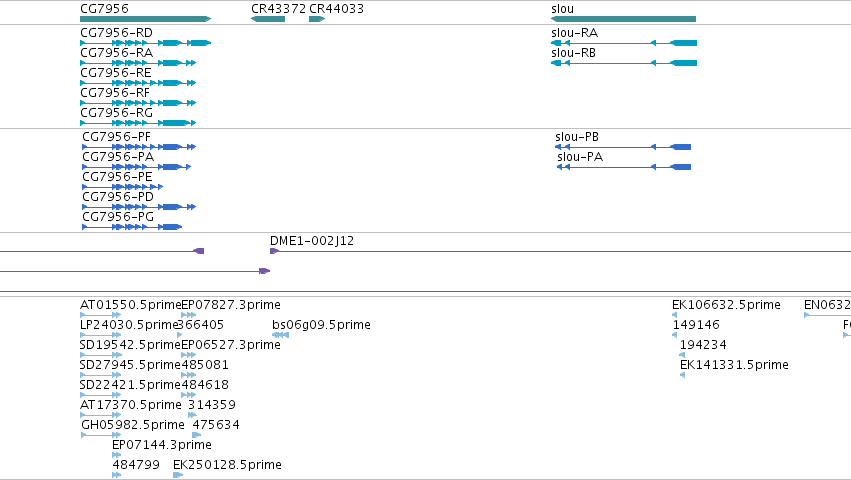851x480 pixels.
Task: Select transcript slou-RB label
Action: [573, 53]
